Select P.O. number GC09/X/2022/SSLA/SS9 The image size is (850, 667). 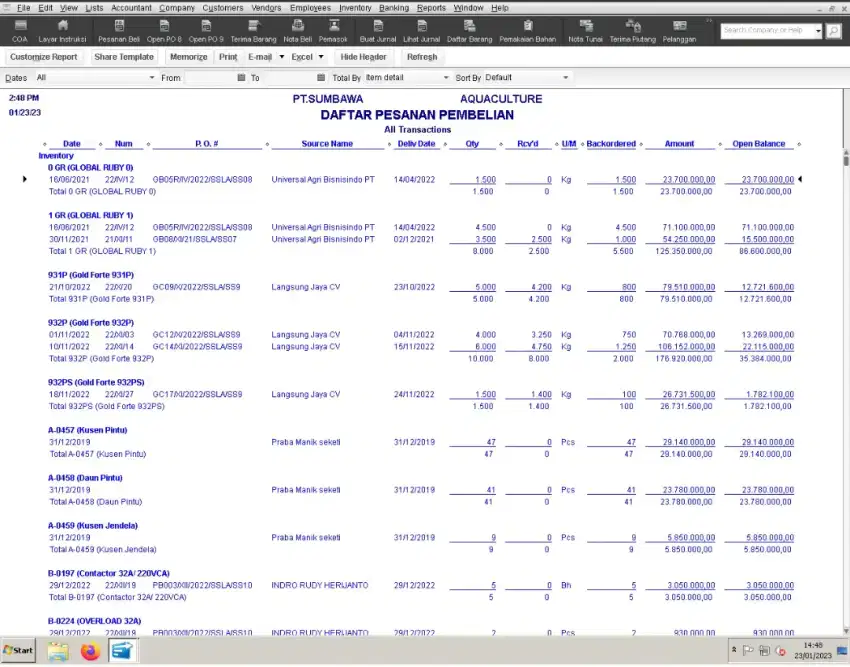click(x=196, y=287)
